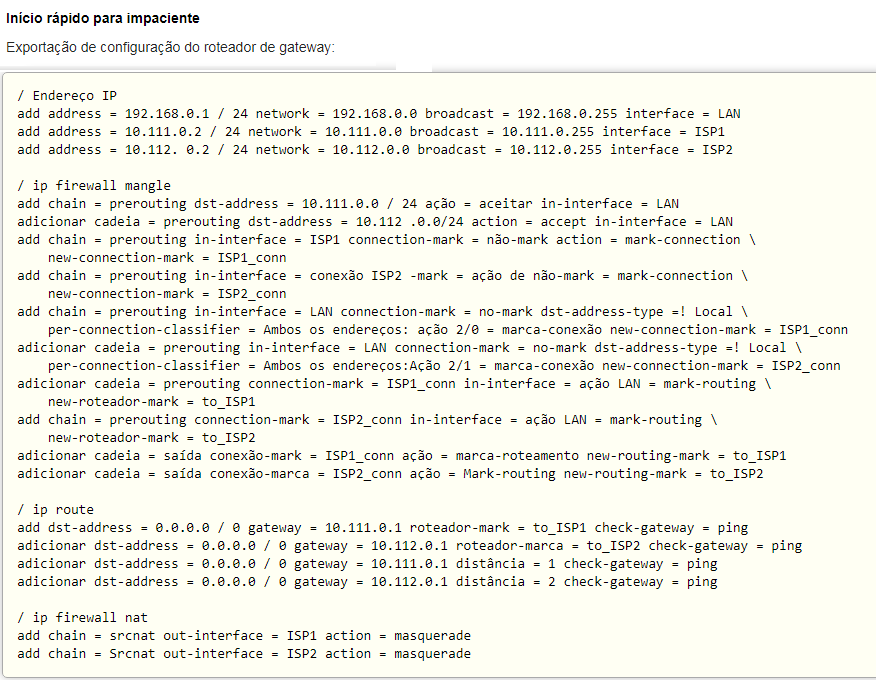Click the route line with "distância = 1"

pos(367,563)
